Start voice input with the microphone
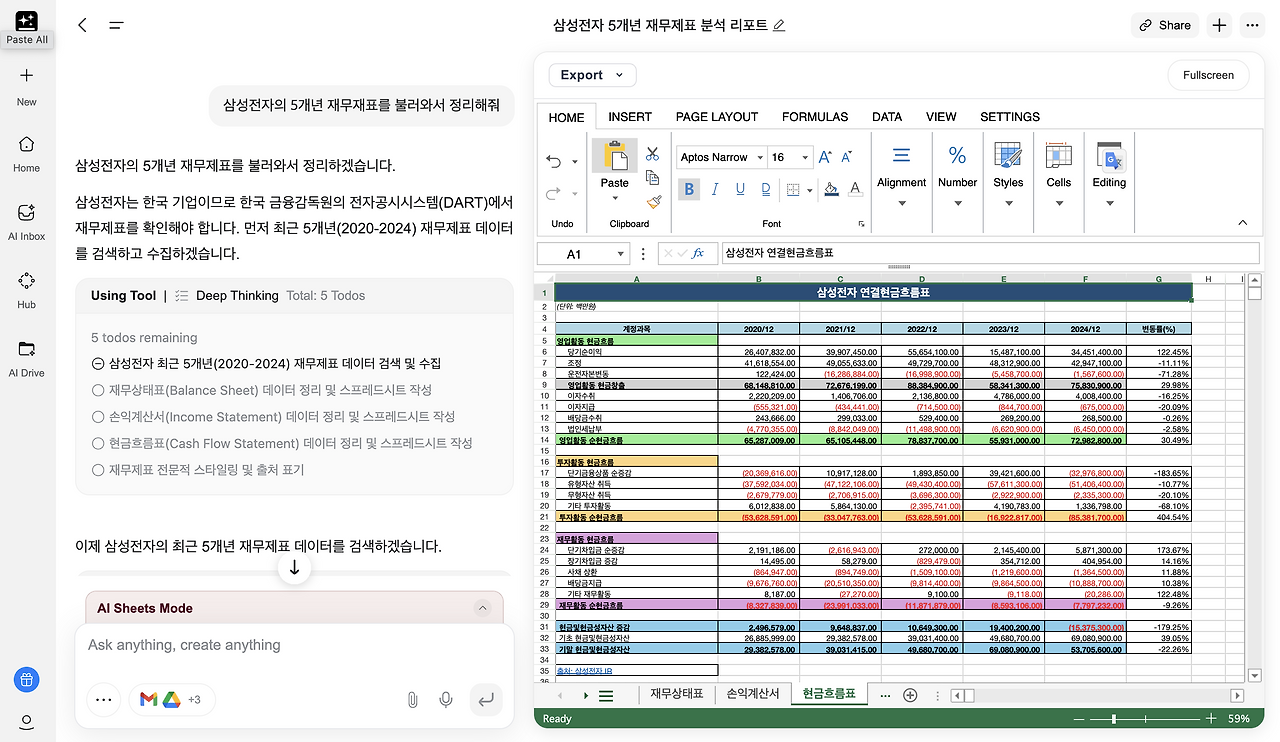The width and height of the screenshot is (1280, 742). [446, 700]
